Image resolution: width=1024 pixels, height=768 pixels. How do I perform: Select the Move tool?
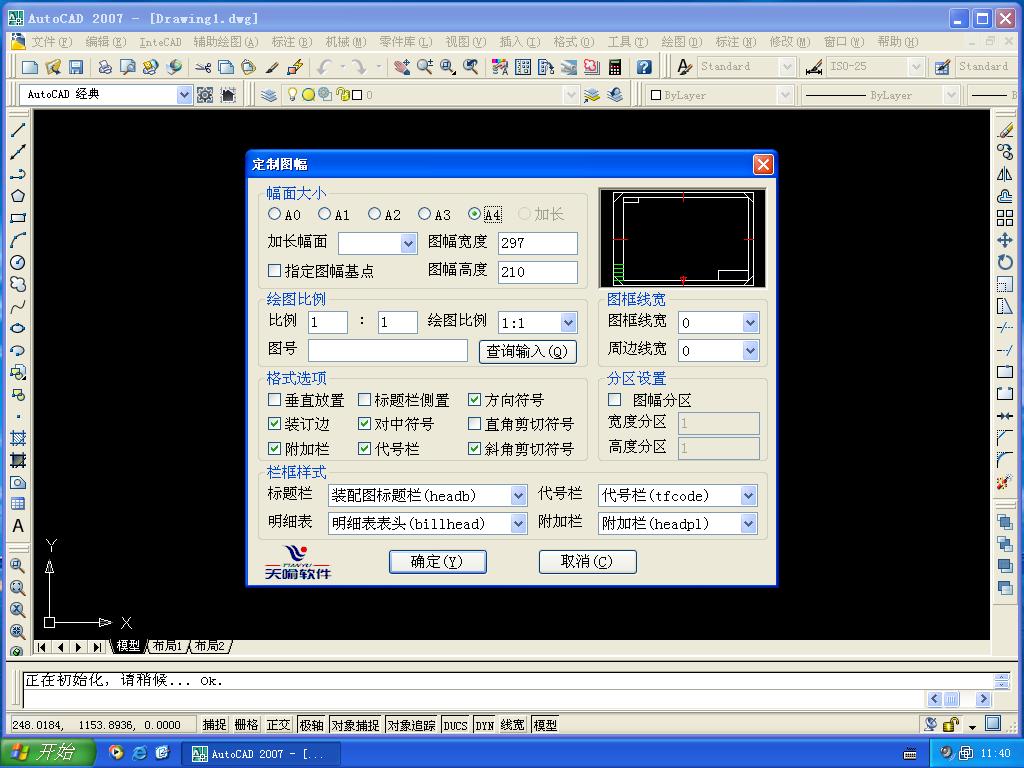(1005, 240)
